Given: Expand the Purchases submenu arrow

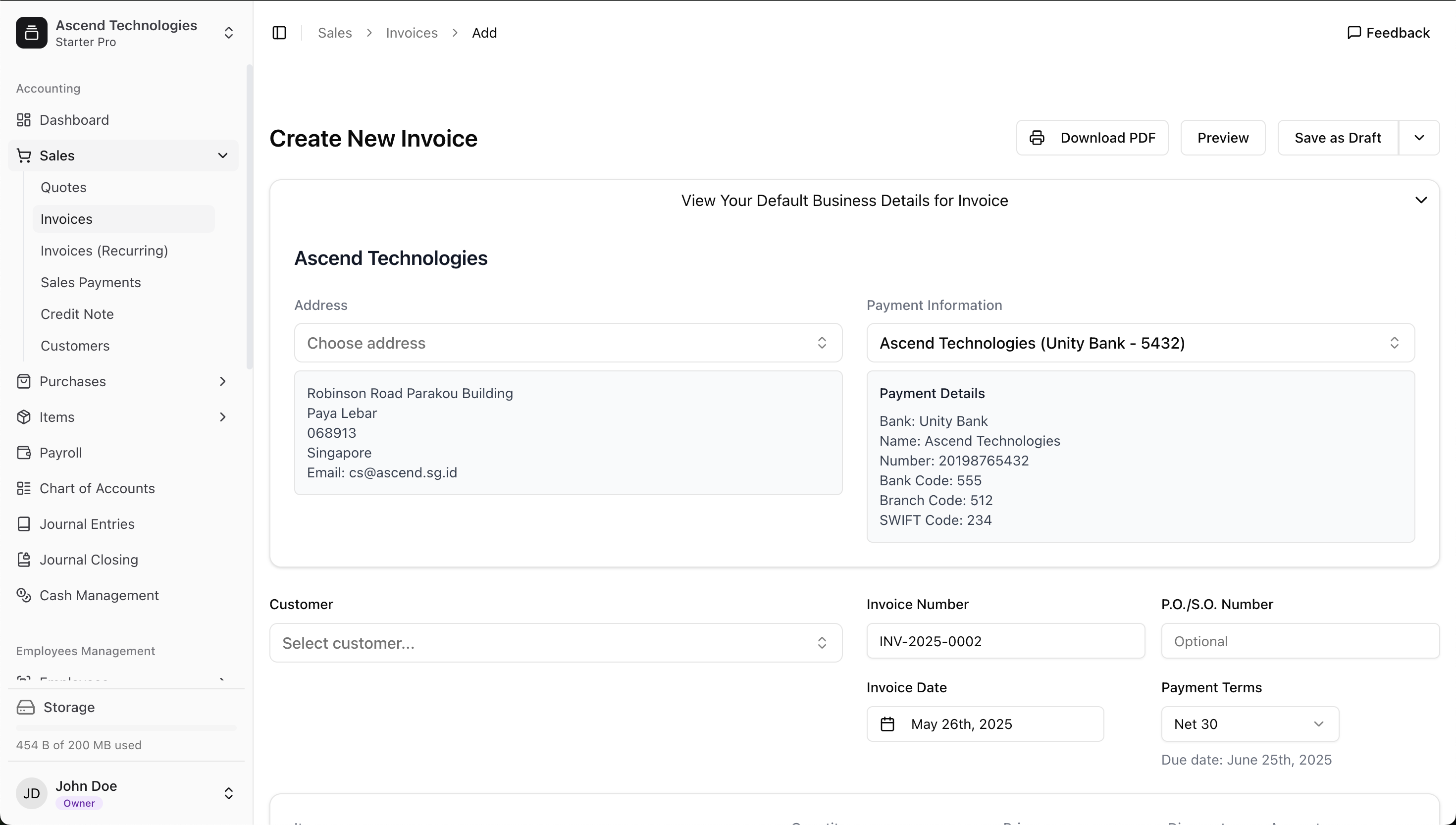Looking at the screenshot, I should click(223, 381).
